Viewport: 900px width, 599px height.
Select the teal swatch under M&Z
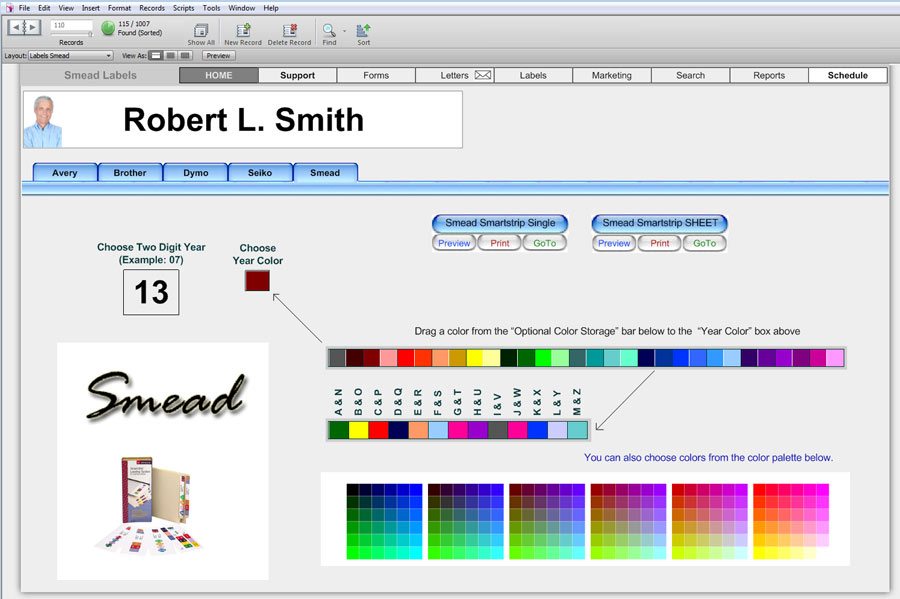coord(577,430)
